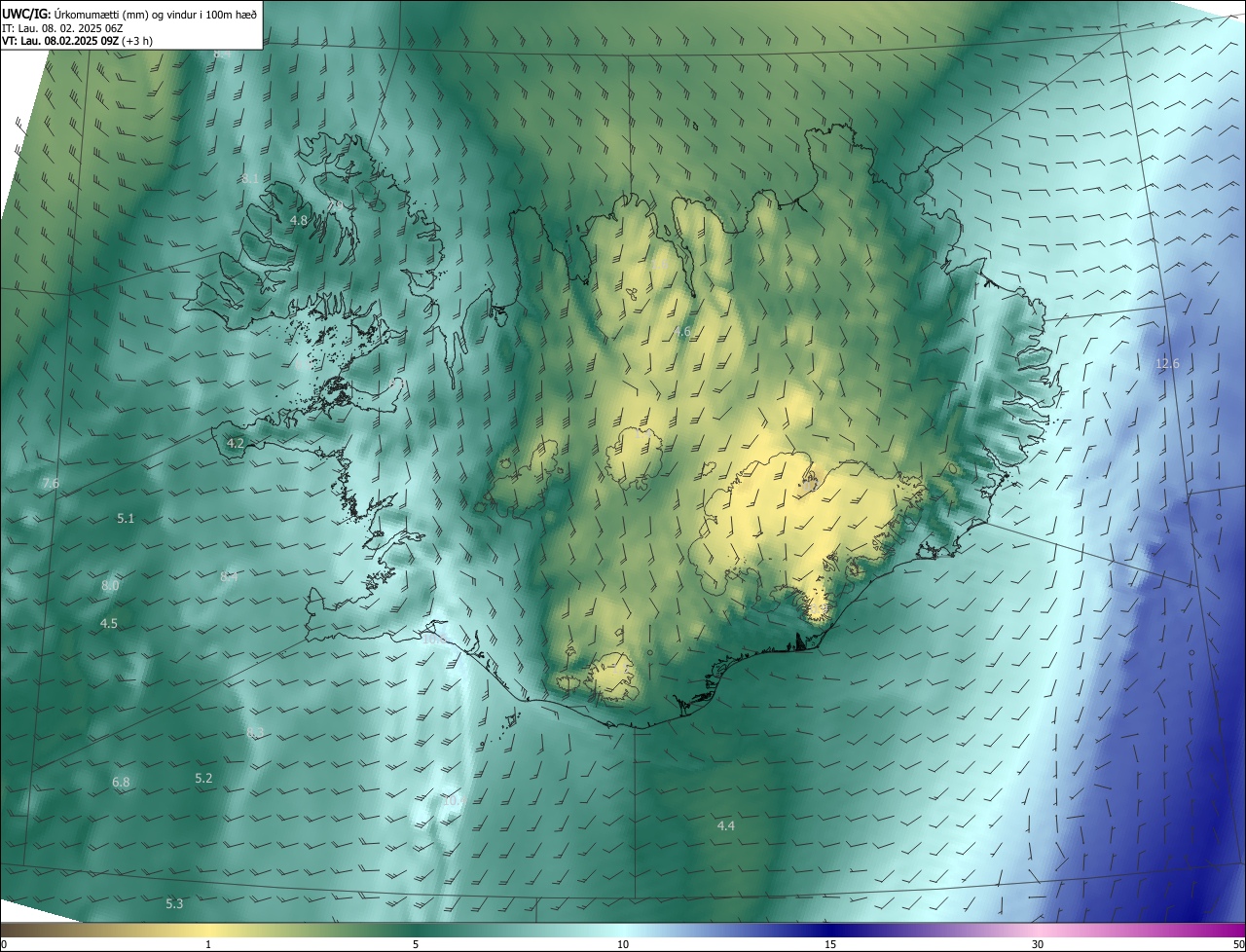The width and height of the screenshot is (1246, 952).
Task: Click the 7.6 value label
Action: click(51, 484)
